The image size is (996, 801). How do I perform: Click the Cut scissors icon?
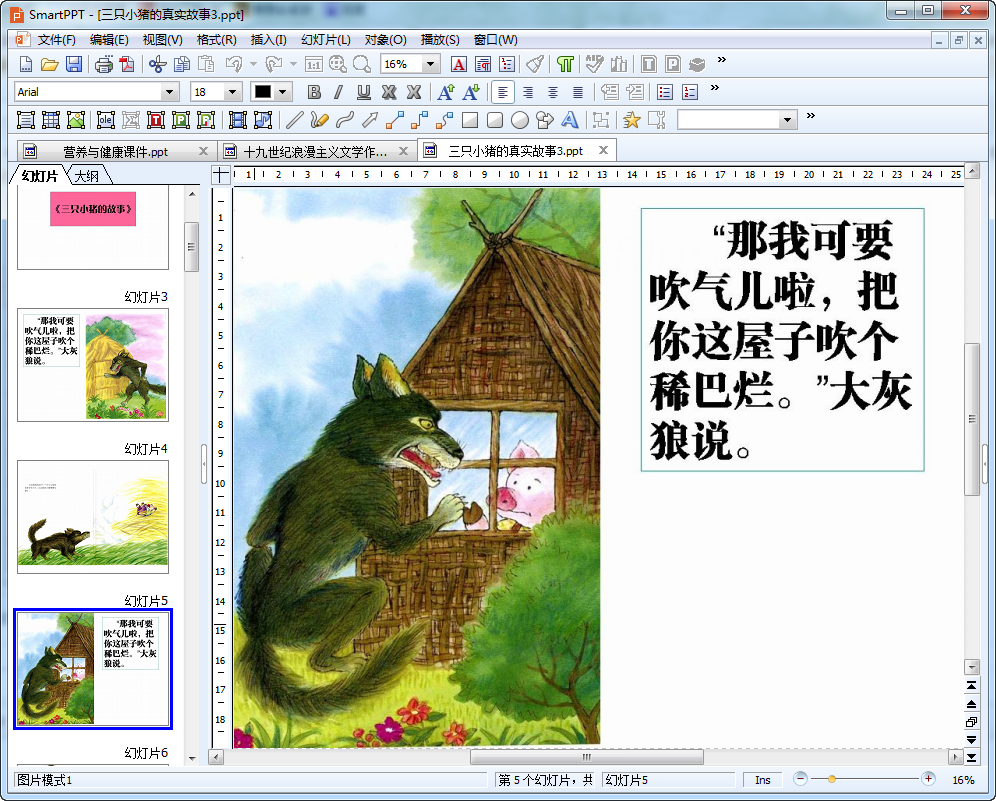(157, 64)
